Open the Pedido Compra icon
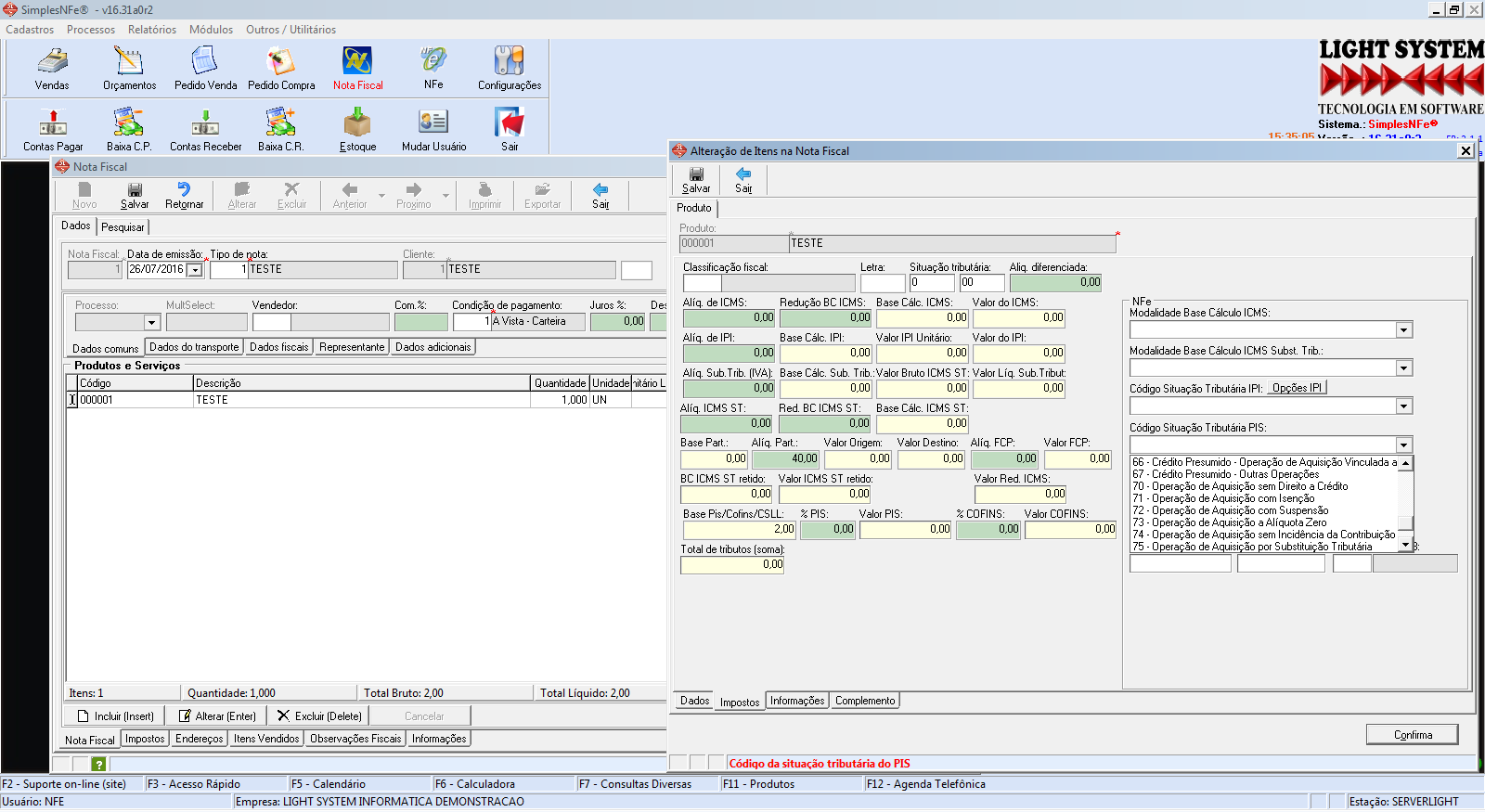Viewport: 1485px width, 812px height. 281,68
